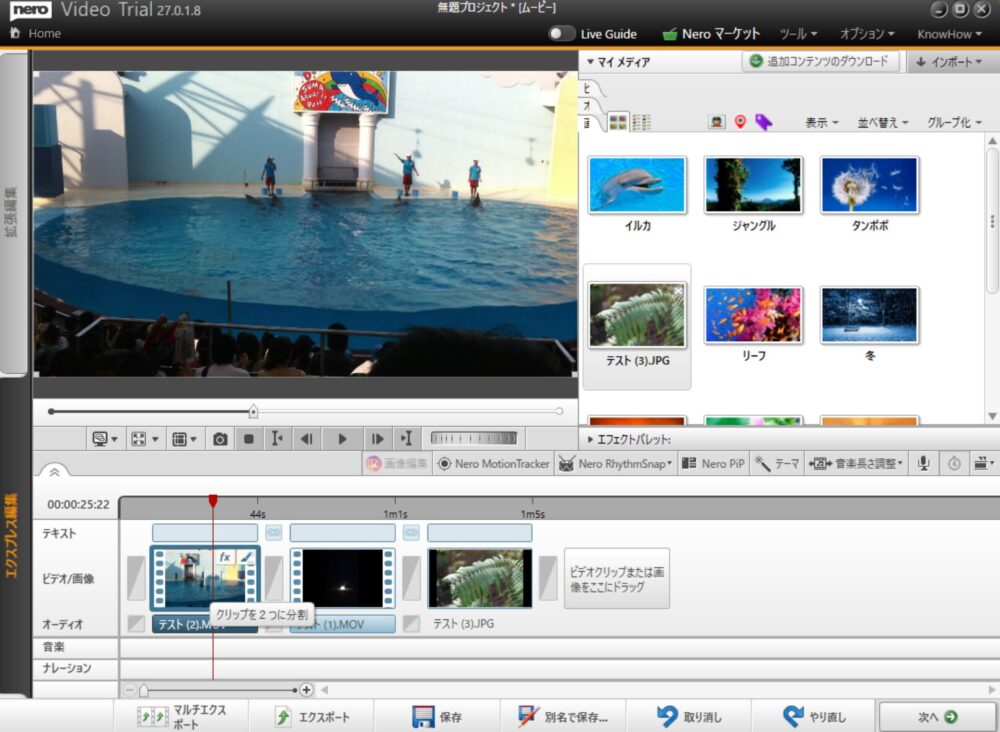The image size is (1000, 732).
Task: Collapse timeline with double chevron tab
Action: coord(54,472)
